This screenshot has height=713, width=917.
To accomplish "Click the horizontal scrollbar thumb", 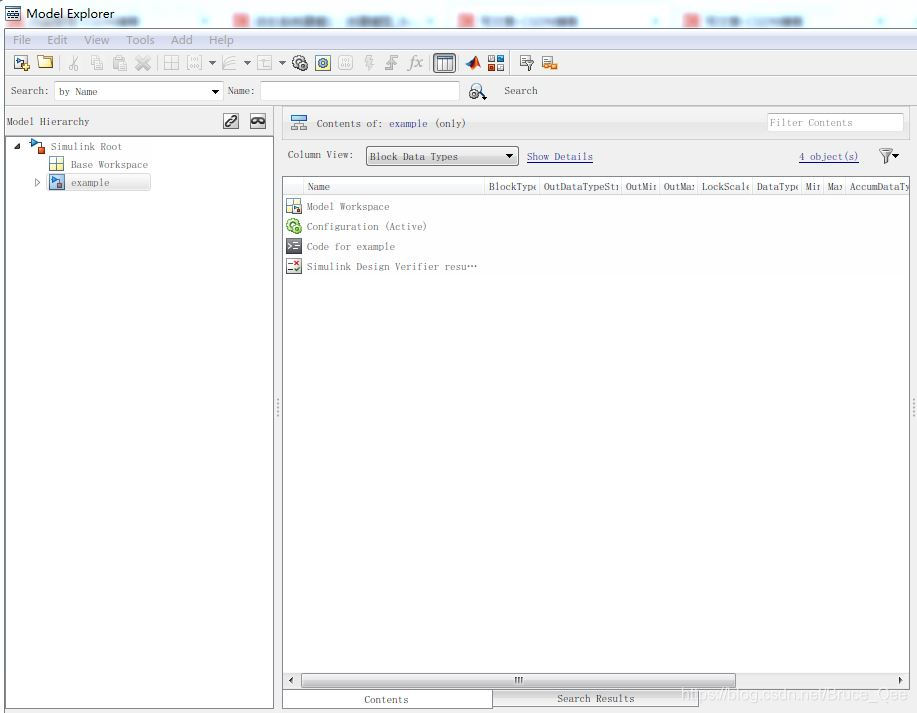I will coord(518,680).
